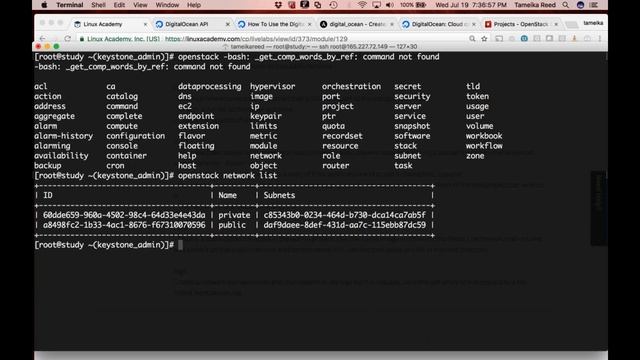Image resolution: width=640 pixels, height=360 pixels.
Task: Click 'recordset' in the command list
Action: click(342, 136)
